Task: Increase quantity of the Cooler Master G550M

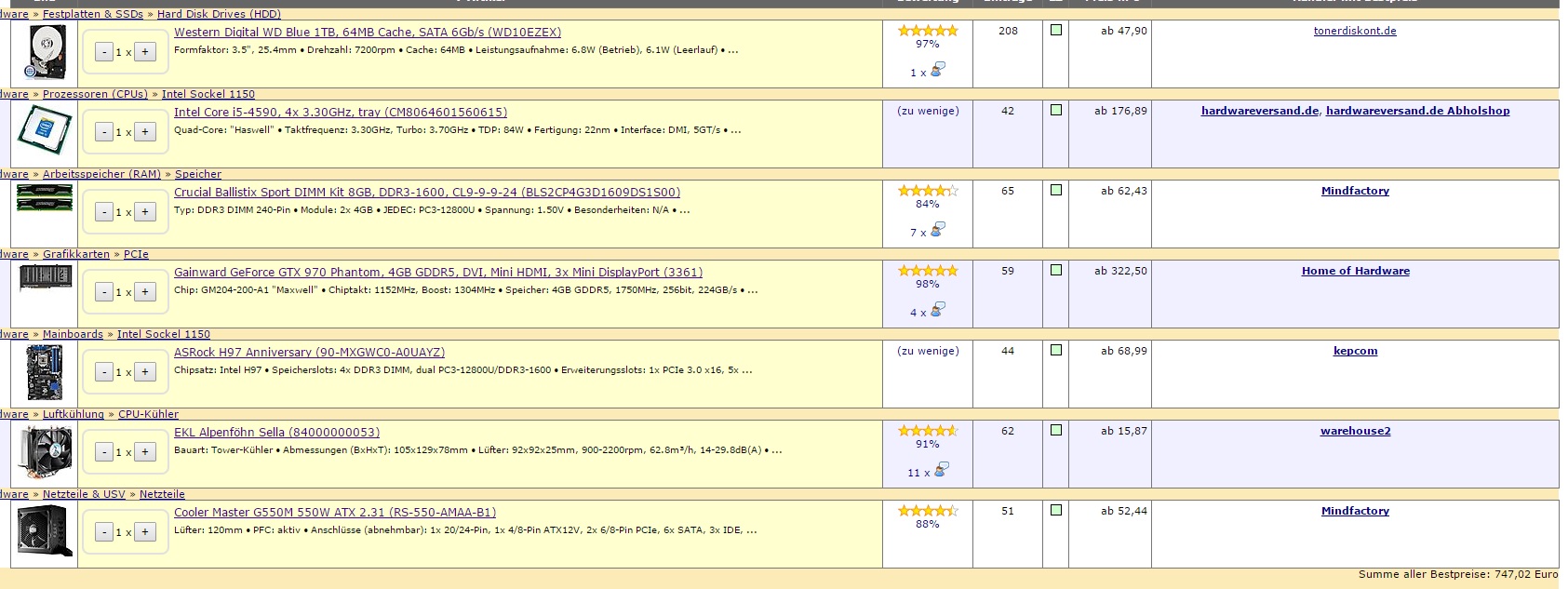Action: [145, 532]
